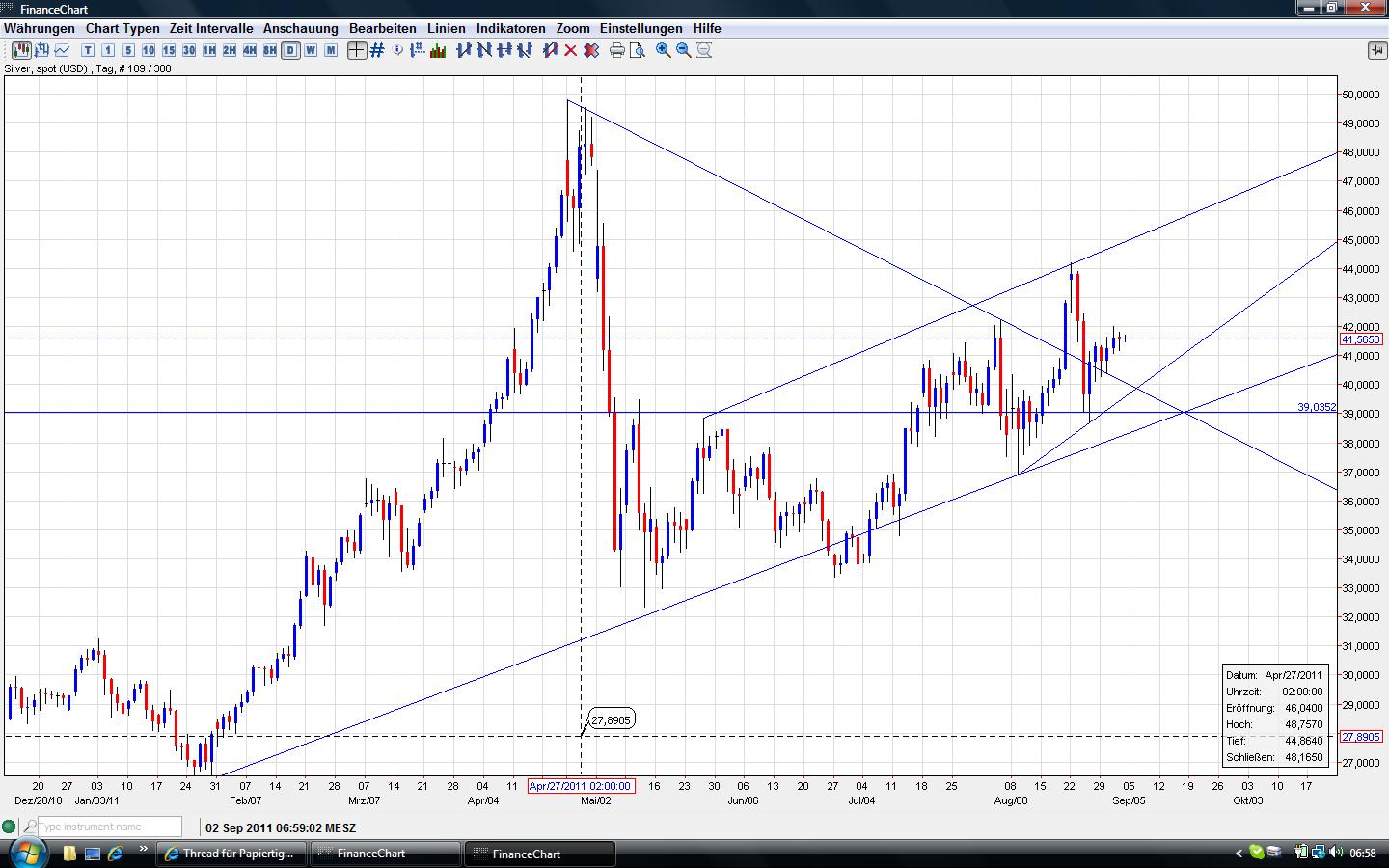
Task: Open the Bearbeiten menu
Action: pos(383,28)
